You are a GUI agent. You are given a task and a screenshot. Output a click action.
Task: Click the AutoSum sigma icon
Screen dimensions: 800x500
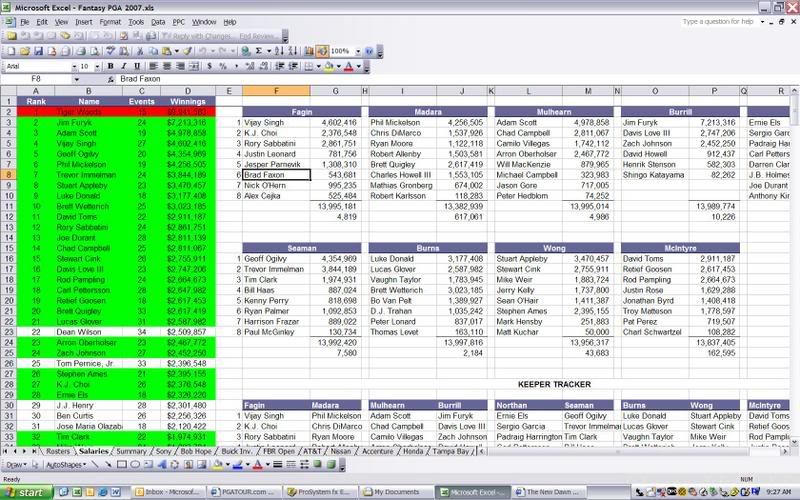(x=259, y=51)
